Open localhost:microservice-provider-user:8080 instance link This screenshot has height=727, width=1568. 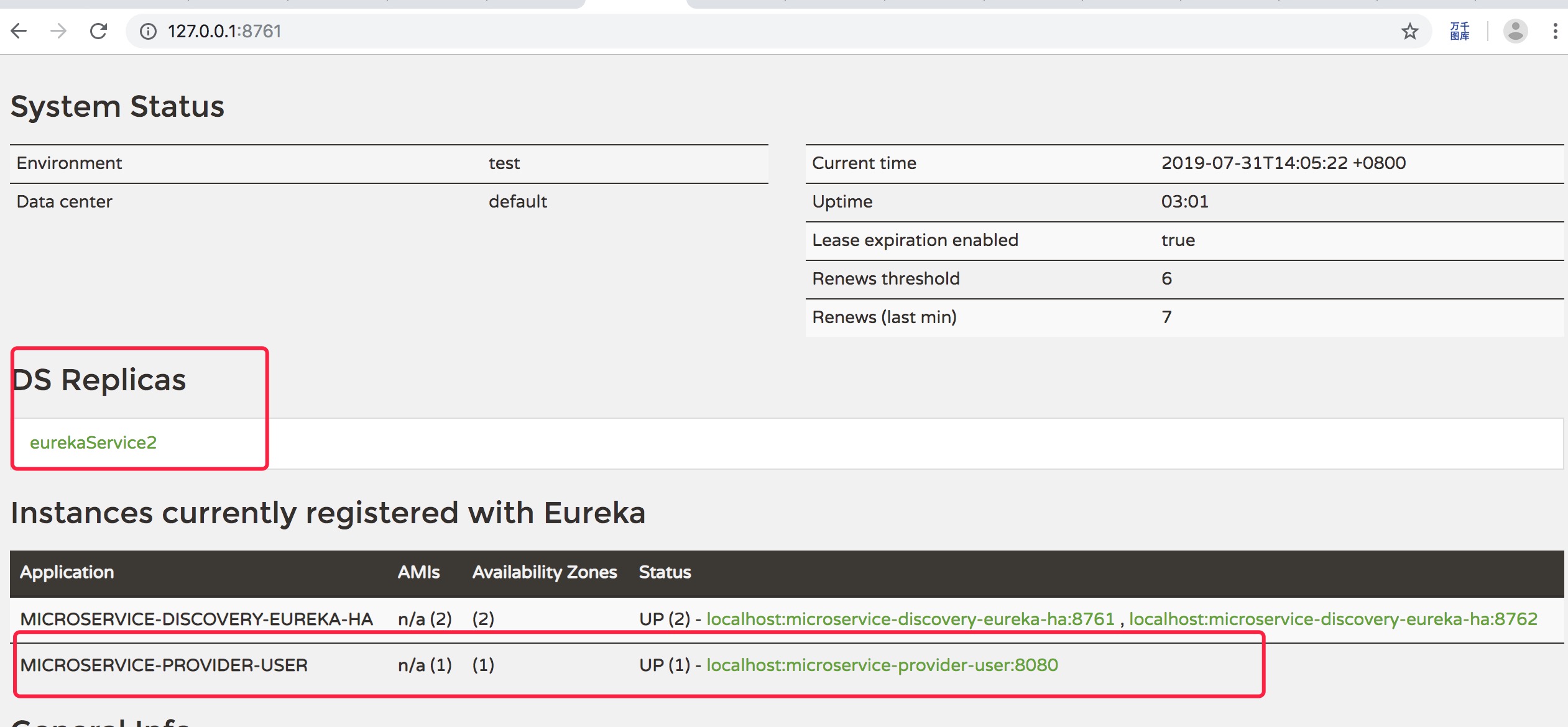[x=882, y=665]
